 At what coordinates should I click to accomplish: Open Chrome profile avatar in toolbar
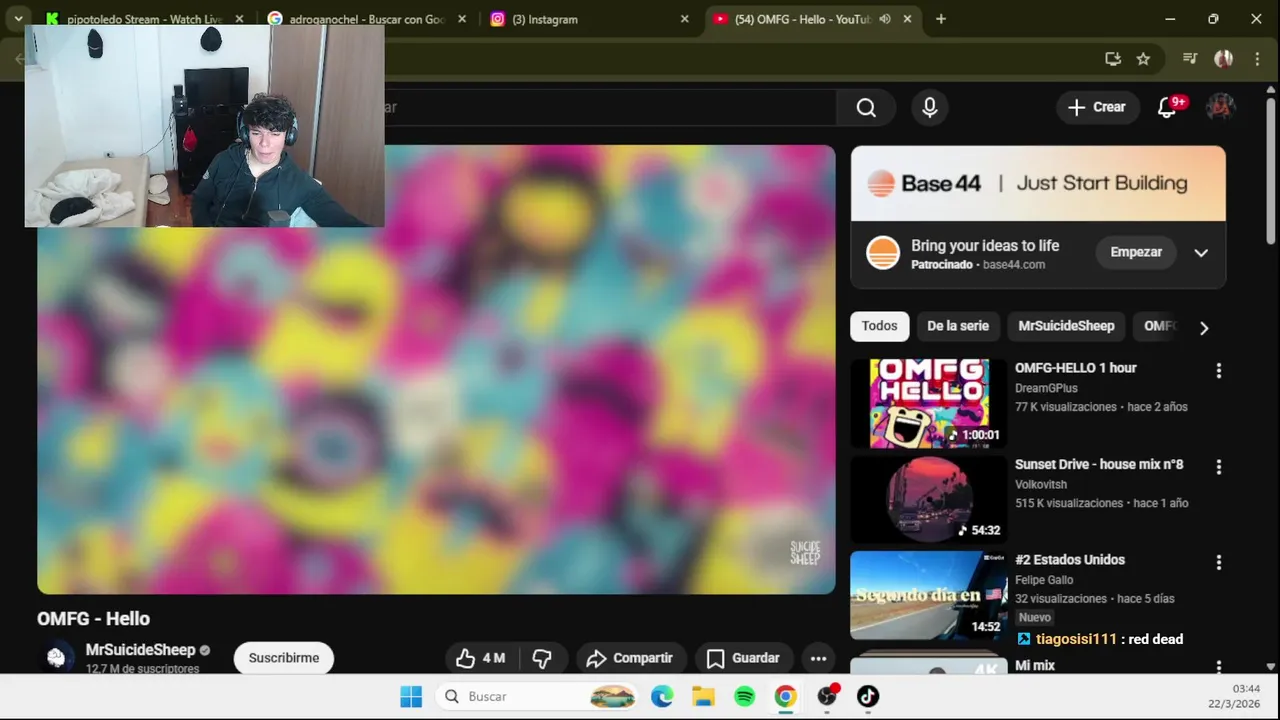coord(1223,59)
